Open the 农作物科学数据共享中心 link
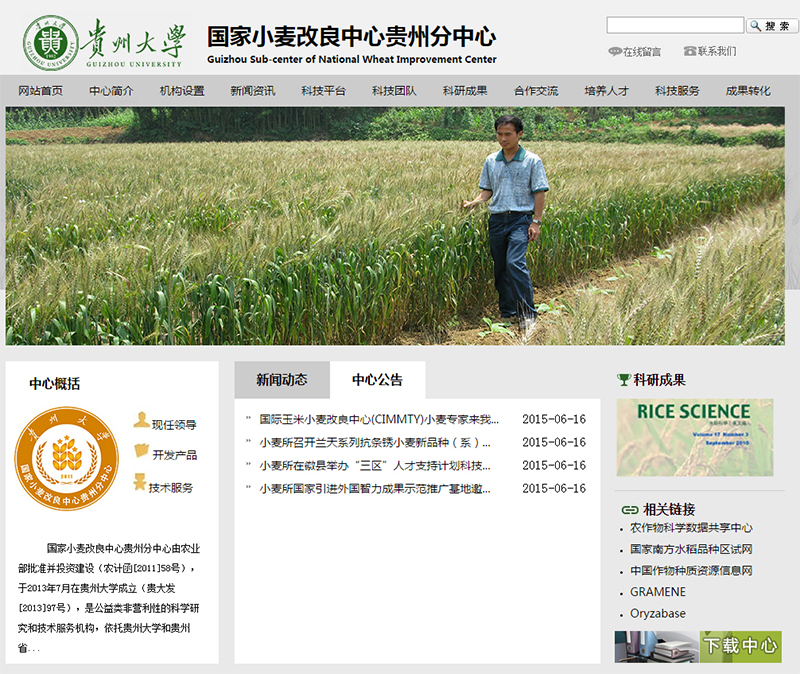800x674 pixels. coord(691,528)
